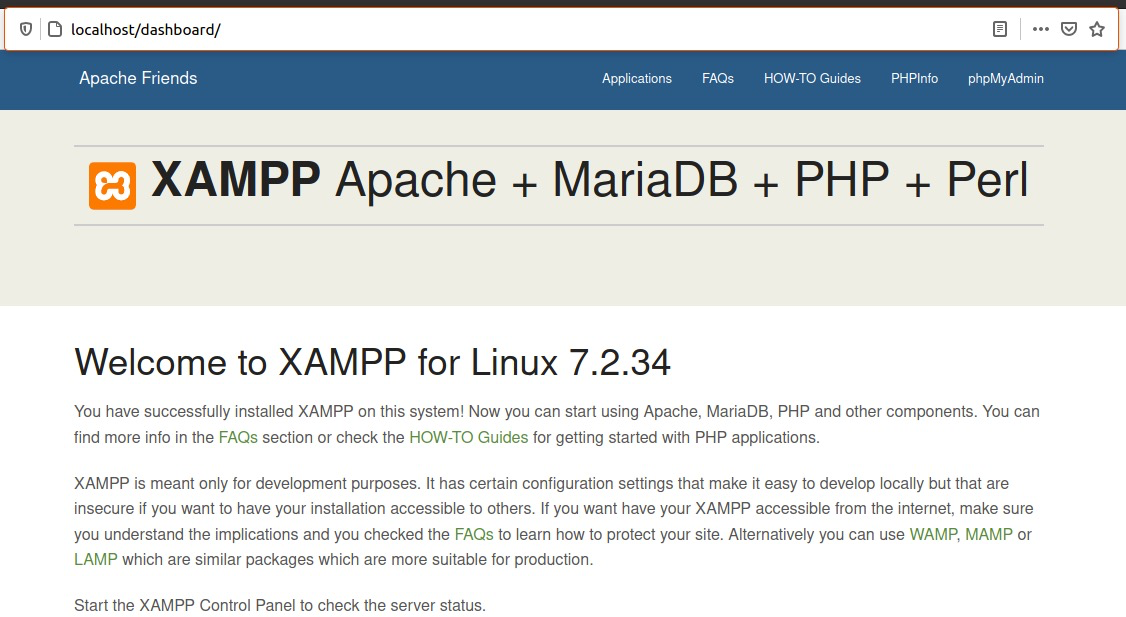The image size is (1126, 617).
Task: Follow FAQs link in second paragraph
Action: pos(474,534)
